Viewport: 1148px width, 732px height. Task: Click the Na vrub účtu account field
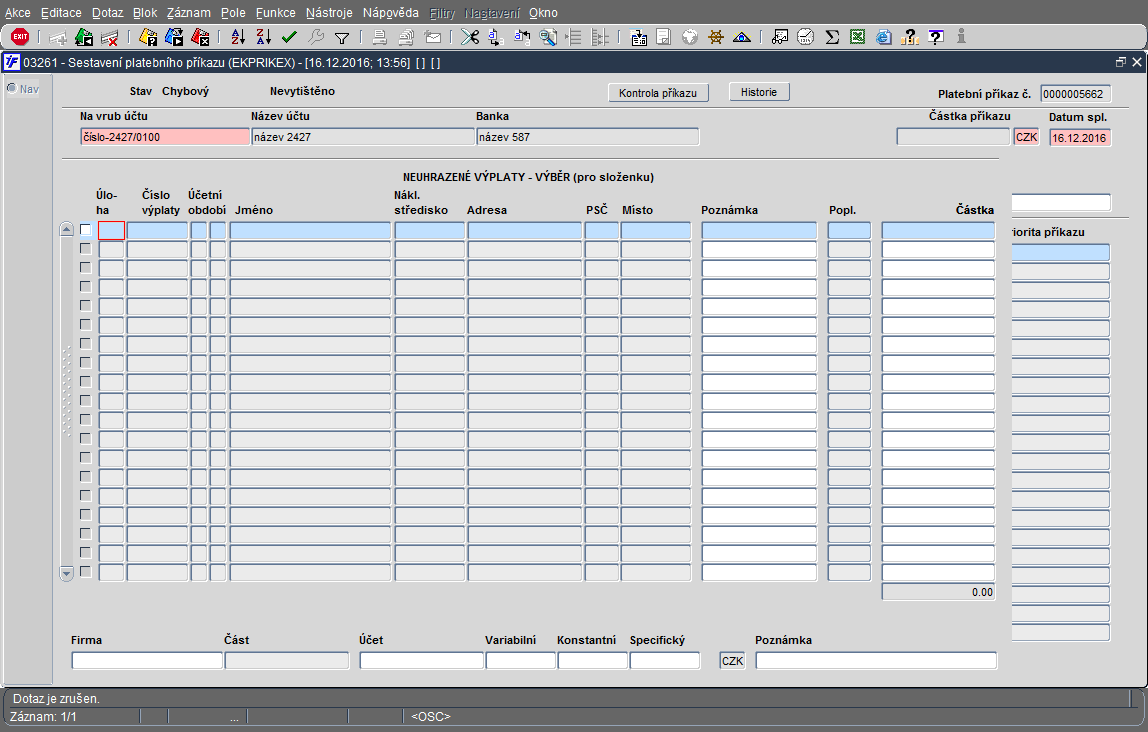pyautogui.click(x=165, y=137)
